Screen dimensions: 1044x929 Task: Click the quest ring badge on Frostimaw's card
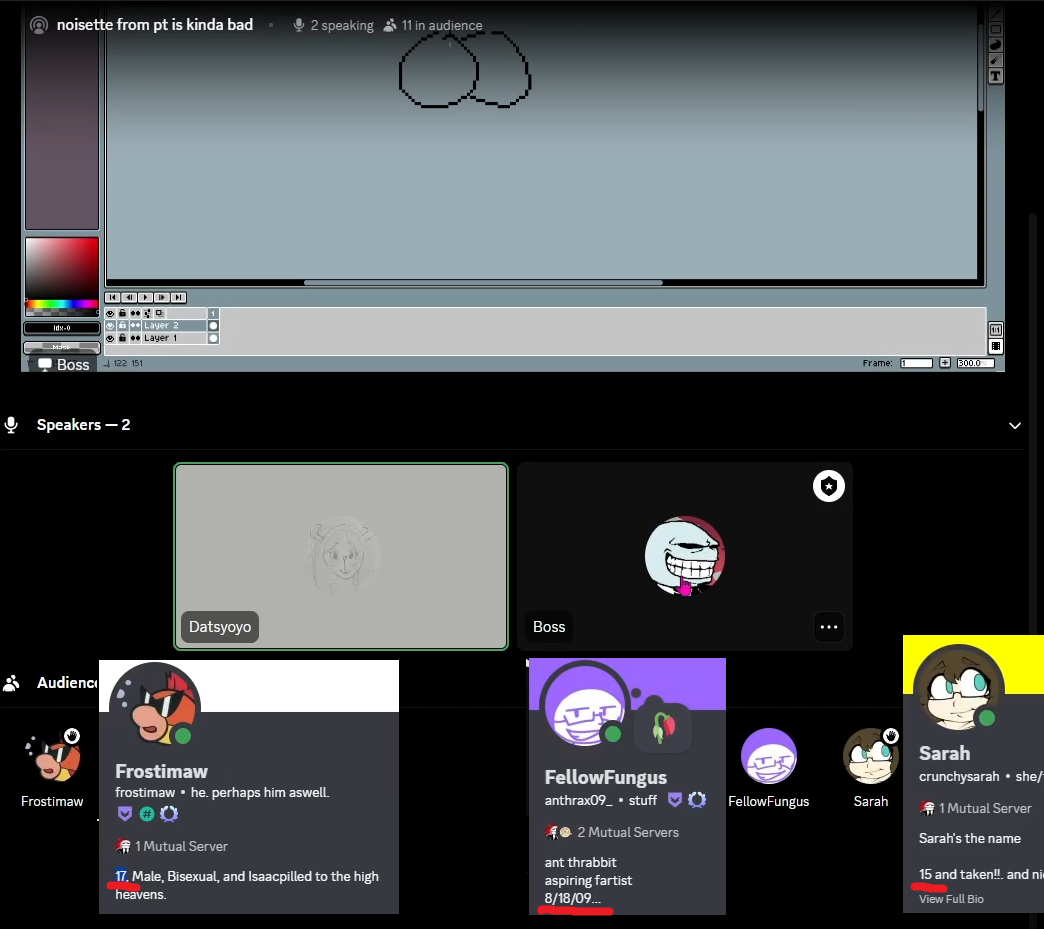169,813
